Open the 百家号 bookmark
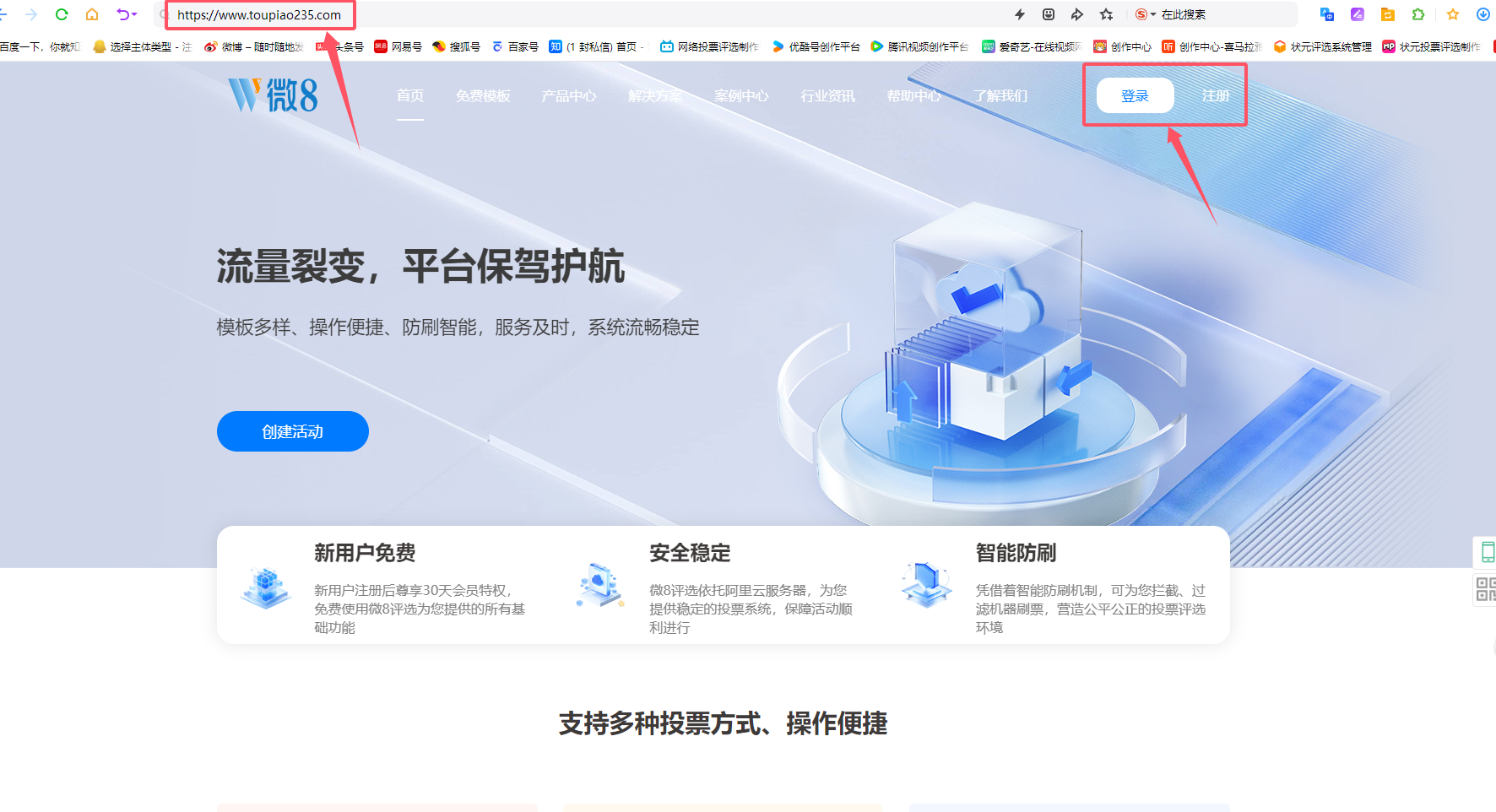The image size is (1496, 812). click(x=515, y=46)
